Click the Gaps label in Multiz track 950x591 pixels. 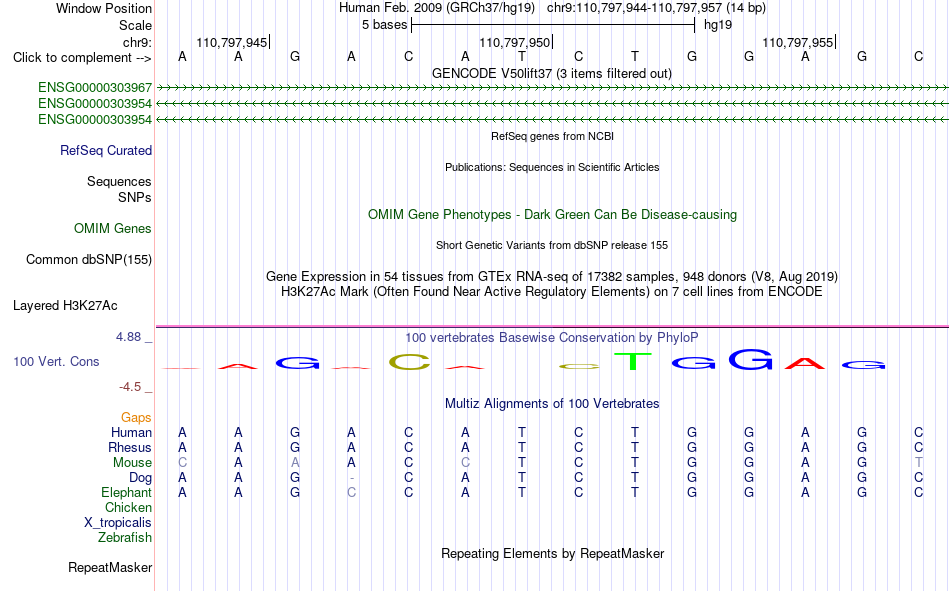pyautogui.click(x=136, y=417)
